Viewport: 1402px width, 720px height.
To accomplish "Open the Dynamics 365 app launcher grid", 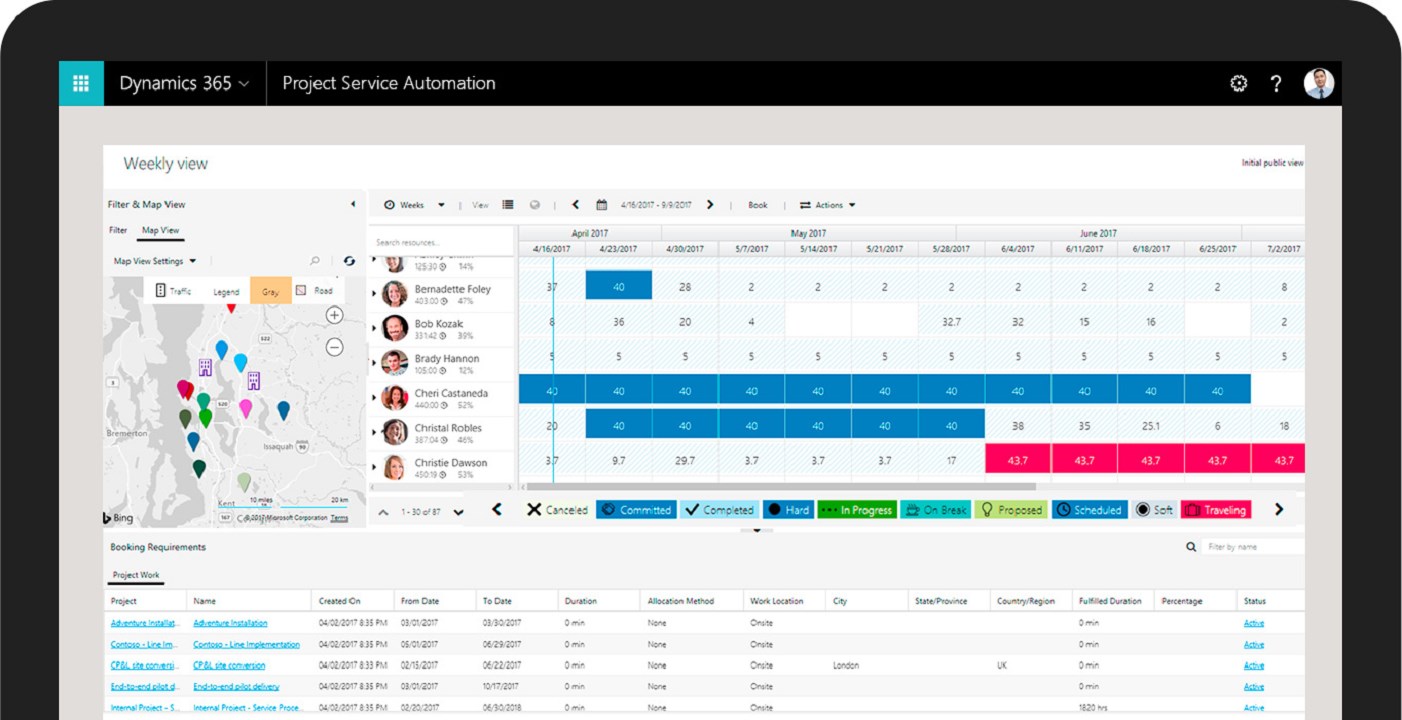I will [81, 83].
